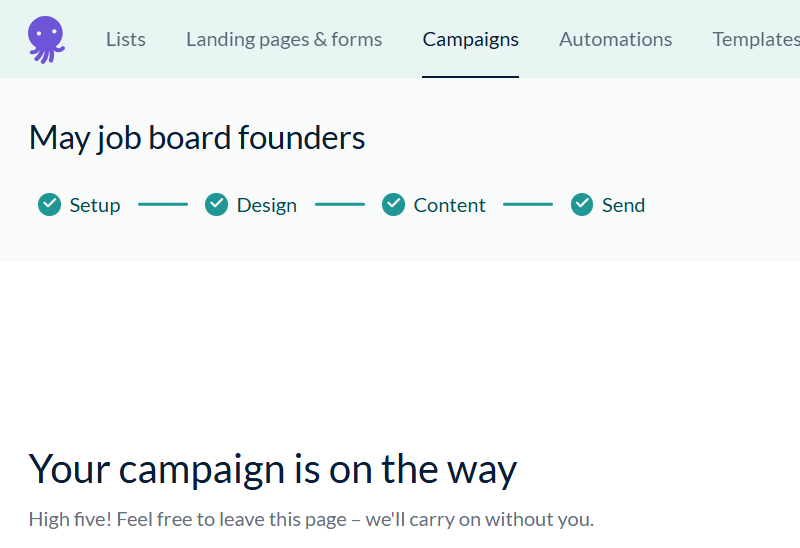Switch to the Templates tab
Viewport: 800px width, 548px height.
click(x=755, y=40)
